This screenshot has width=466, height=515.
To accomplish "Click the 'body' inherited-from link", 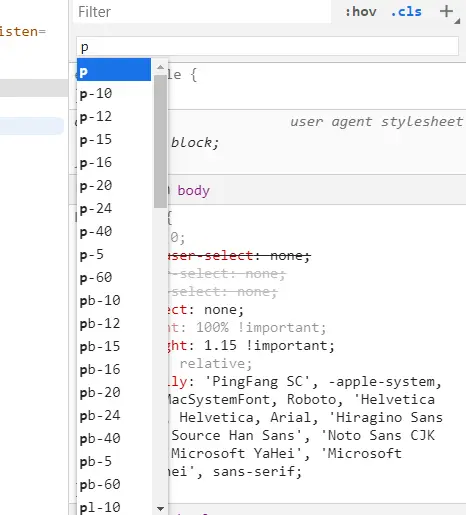I will (x=193, y=191).
